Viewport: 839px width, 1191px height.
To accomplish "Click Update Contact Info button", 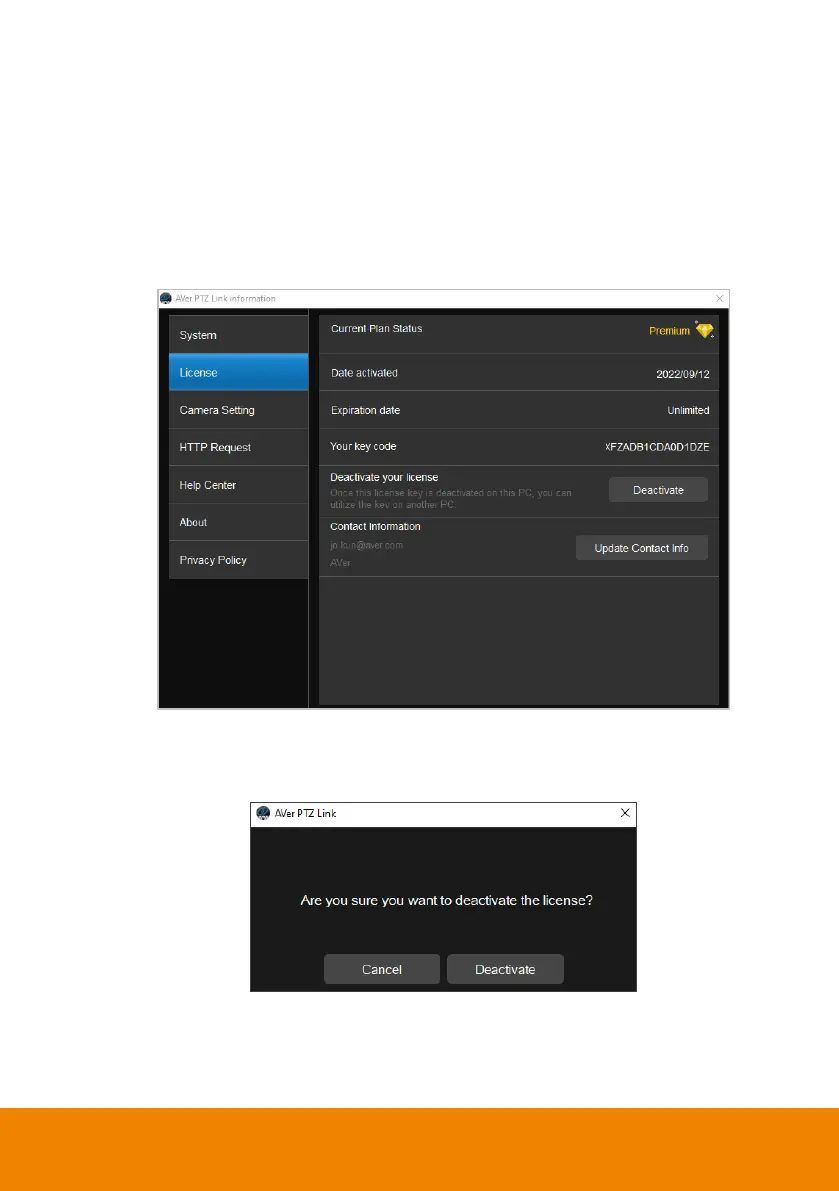I will click(x=642, y=548).
